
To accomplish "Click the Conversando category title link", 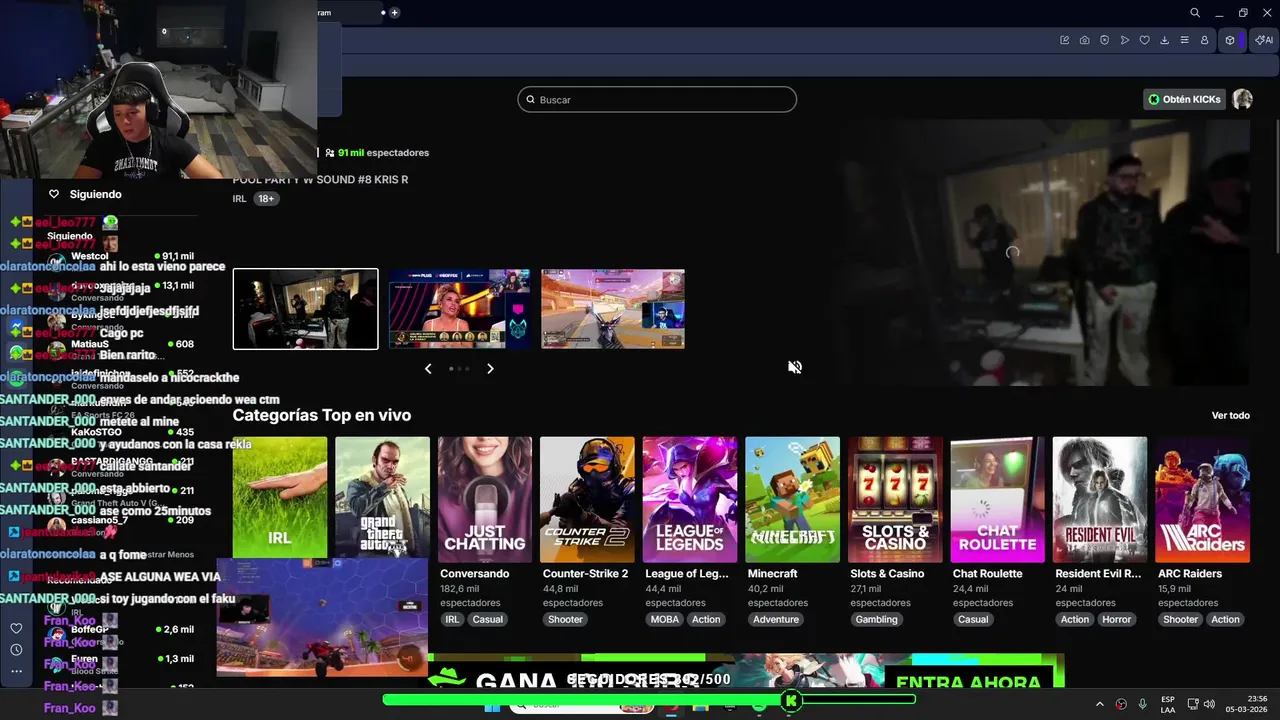I will [x=475, y=574].
